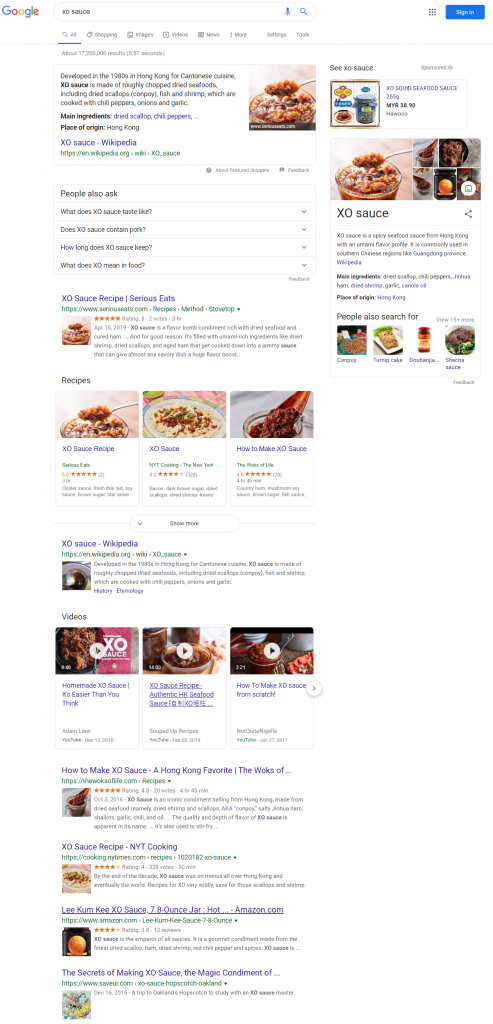Click the share icon beside XO sauce title
Viewport: 493px width, 1024px height.
point(468,214)
